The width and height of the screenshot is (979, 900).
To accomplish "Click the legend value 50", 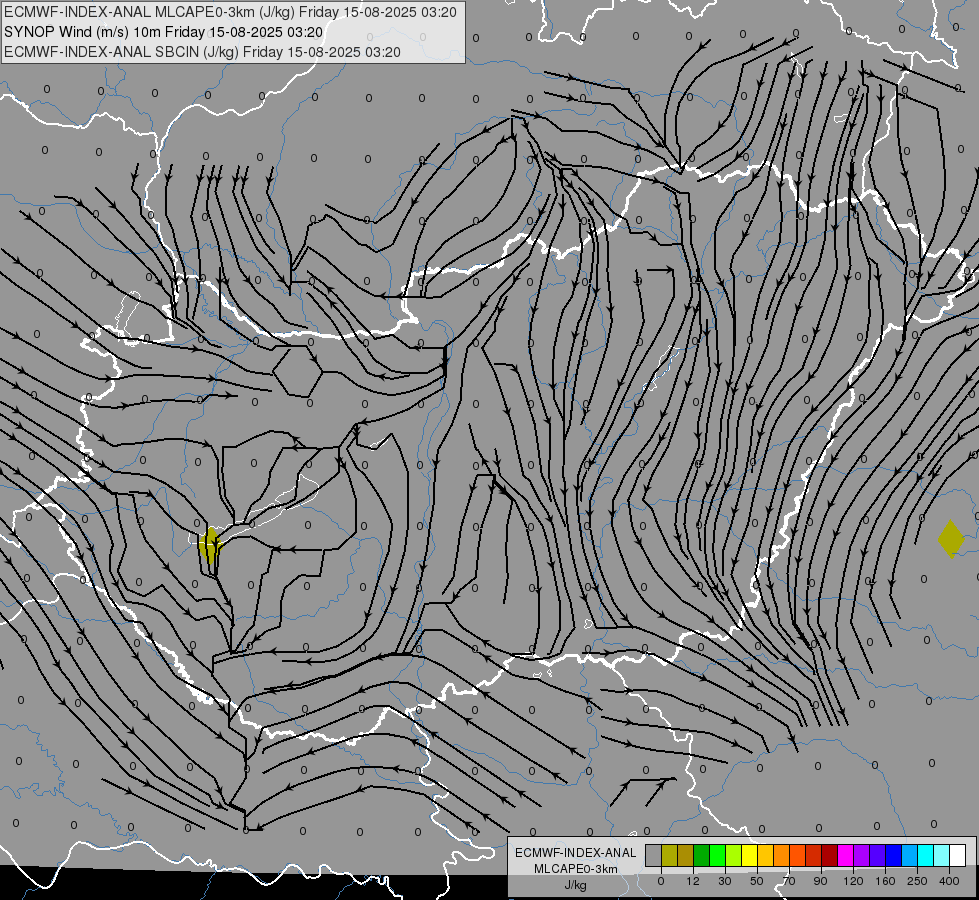I will [757, 881].
